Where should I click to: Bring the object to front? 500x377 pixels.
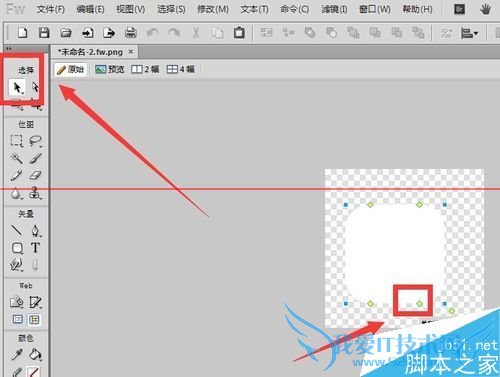[353, 33]
